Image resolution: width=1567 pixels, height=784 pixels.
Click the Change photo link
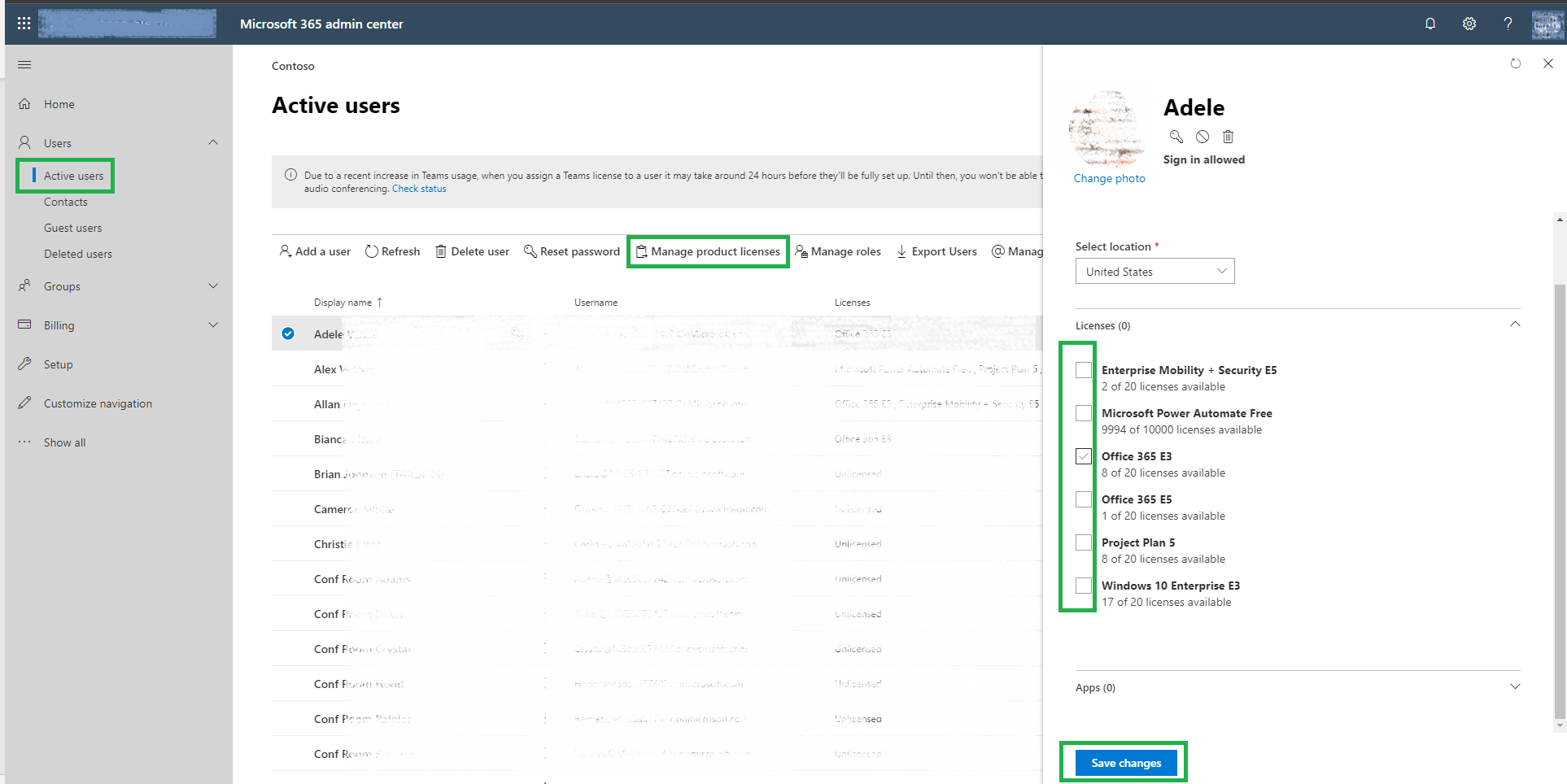coord(1109,178)
